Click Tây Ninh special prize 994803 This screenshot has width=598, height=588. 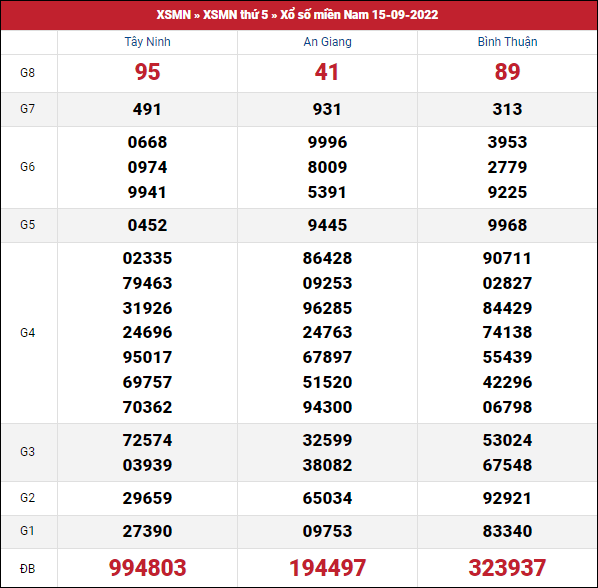coord(148,567)
